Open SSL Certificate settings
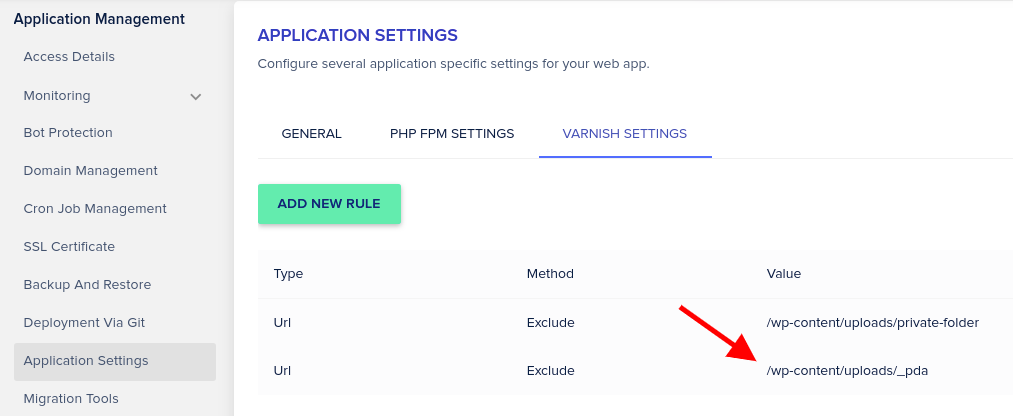1013x416 pixels. pos(69,247)
